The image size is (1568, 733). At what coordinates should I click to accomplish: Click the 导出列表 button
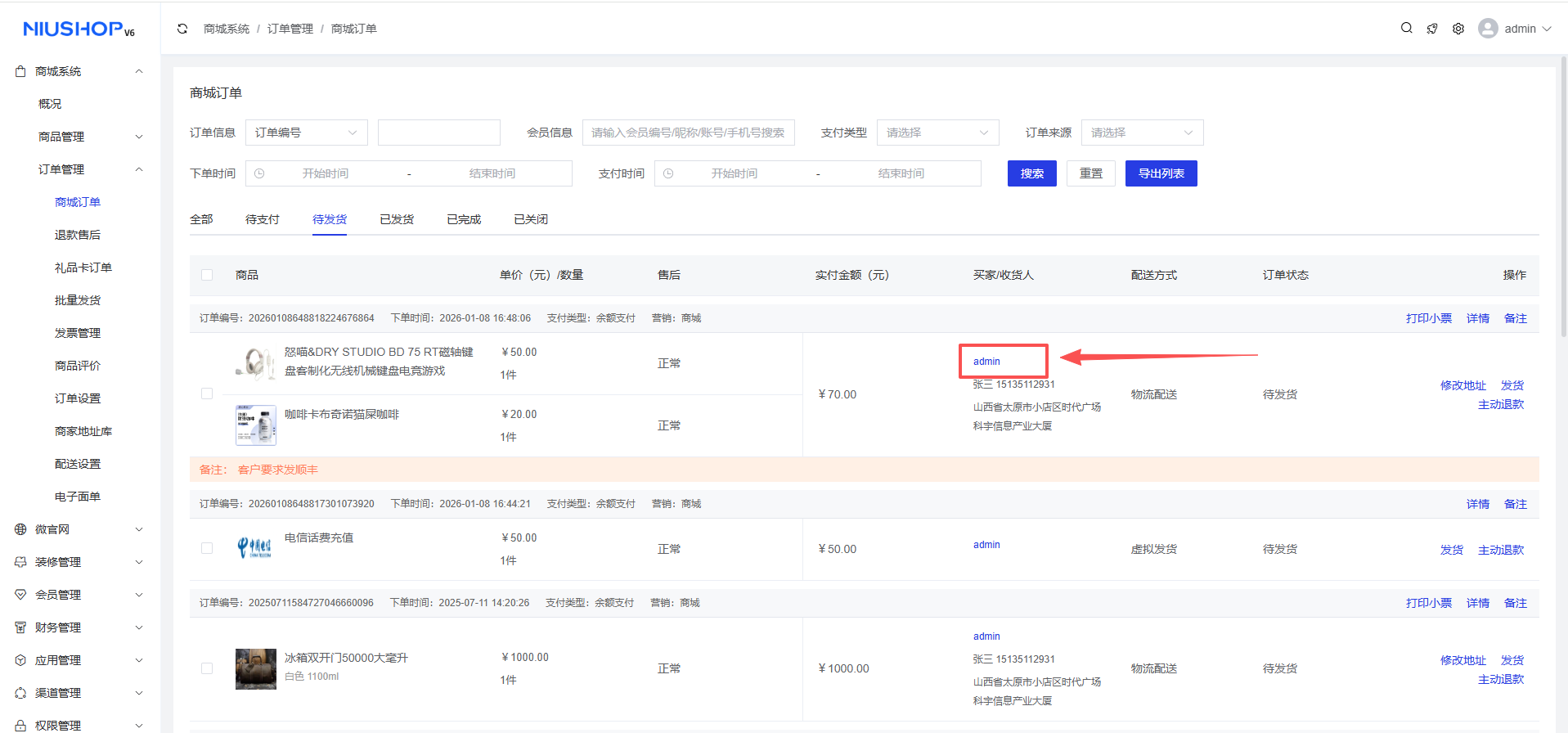pos(1161,173)
